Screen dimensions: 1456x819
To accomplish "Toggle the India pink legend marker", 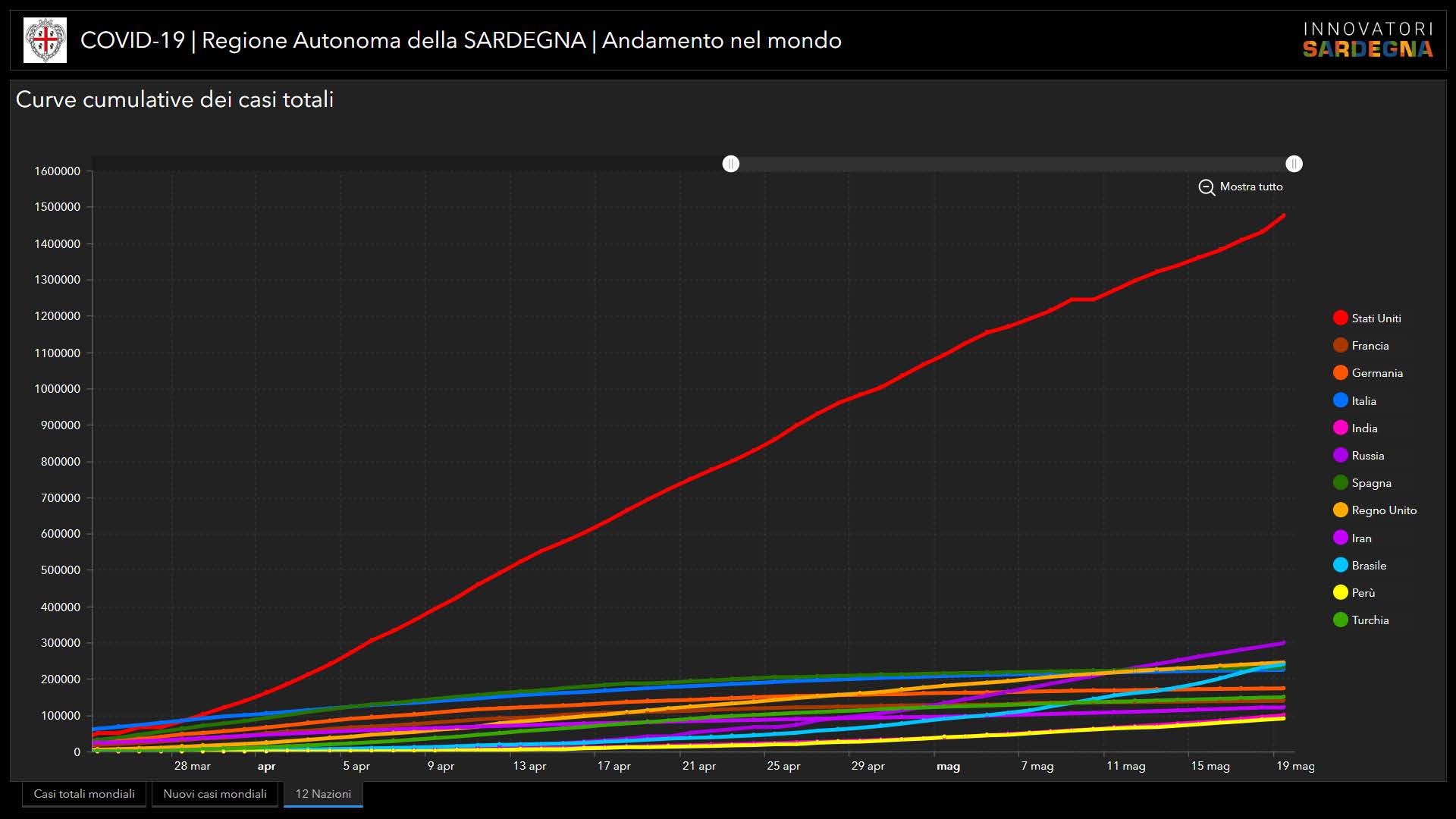I will [1340, 428].
